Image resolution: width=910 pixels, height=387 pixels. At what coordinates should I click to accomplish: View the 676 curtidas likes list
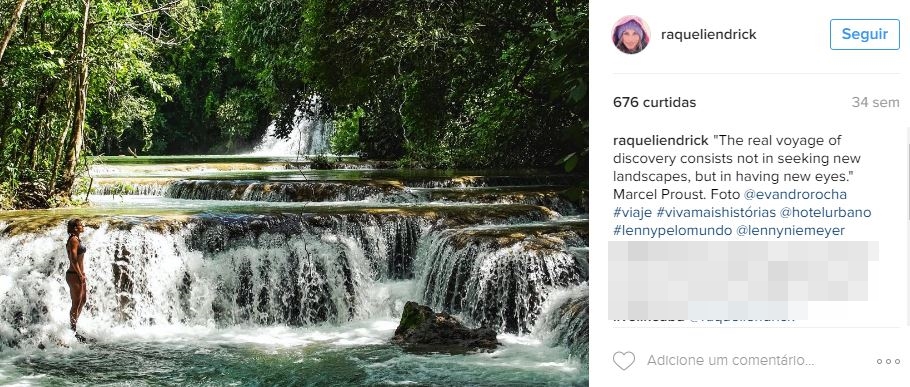tap(655, 103)
